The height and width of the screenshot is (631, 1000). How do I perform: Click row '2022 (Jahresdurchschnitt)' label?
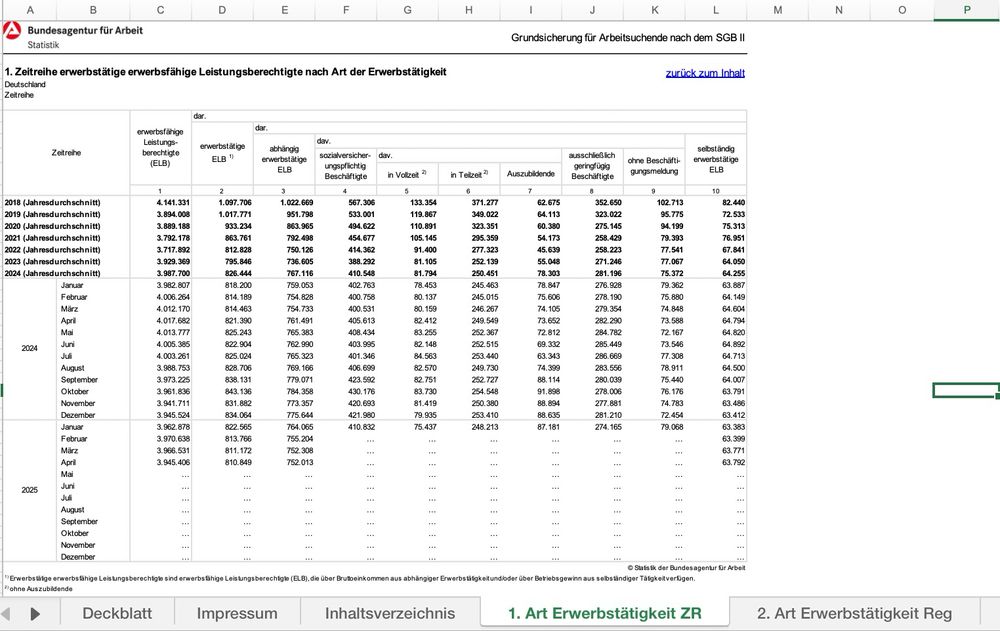pyautogui.click(x=52, y=249)
